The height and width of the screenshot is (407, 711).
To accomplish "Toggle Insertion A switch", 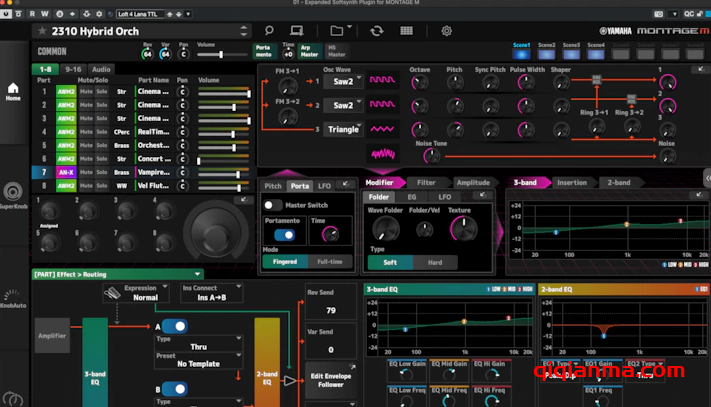I will coord(175,326).
